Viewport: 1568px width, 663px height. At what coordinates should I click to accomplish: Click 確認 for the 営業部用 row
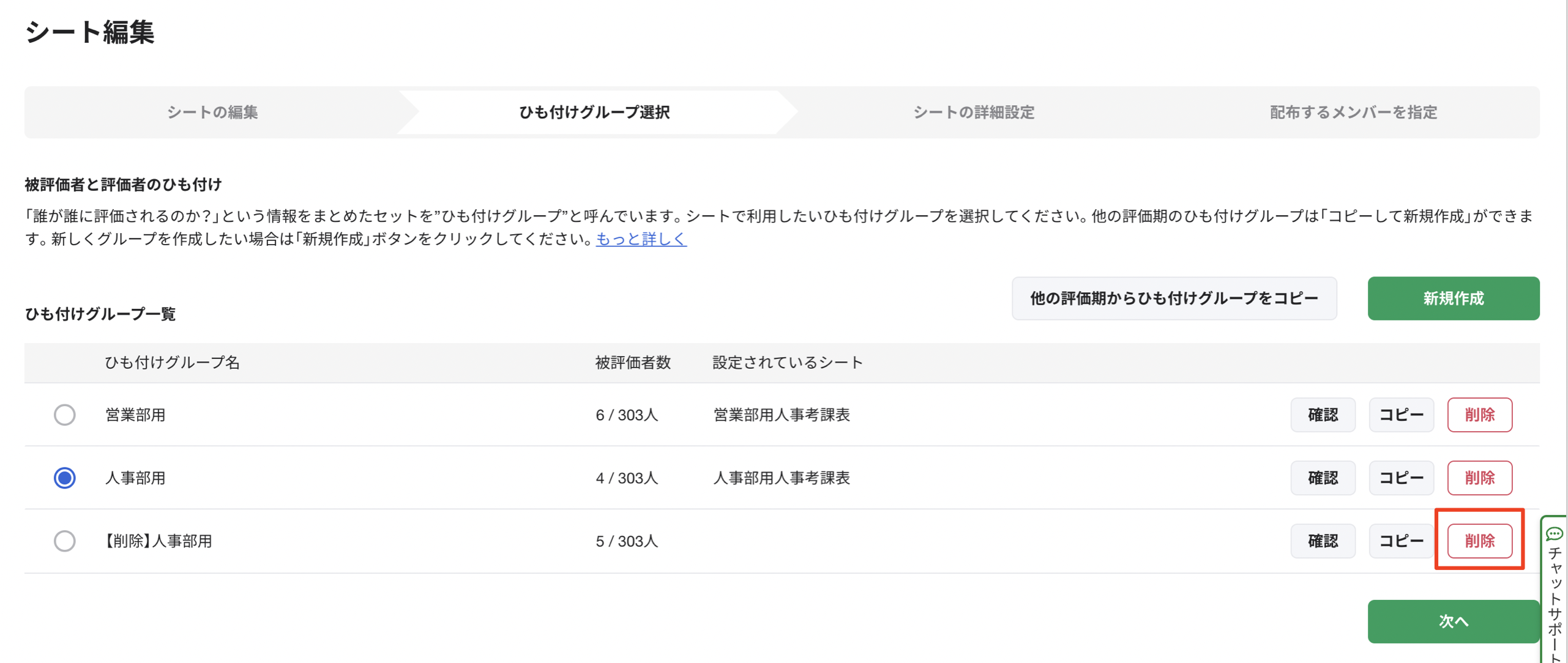(1323, 415)
